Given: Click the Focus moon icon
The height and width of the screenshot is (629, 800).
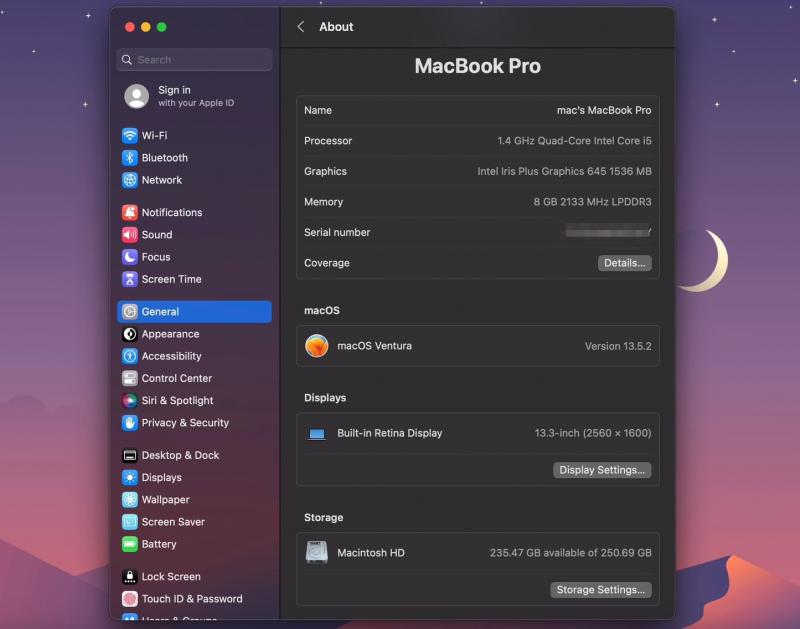Looking at the screenshot, I should pos(130,257).
